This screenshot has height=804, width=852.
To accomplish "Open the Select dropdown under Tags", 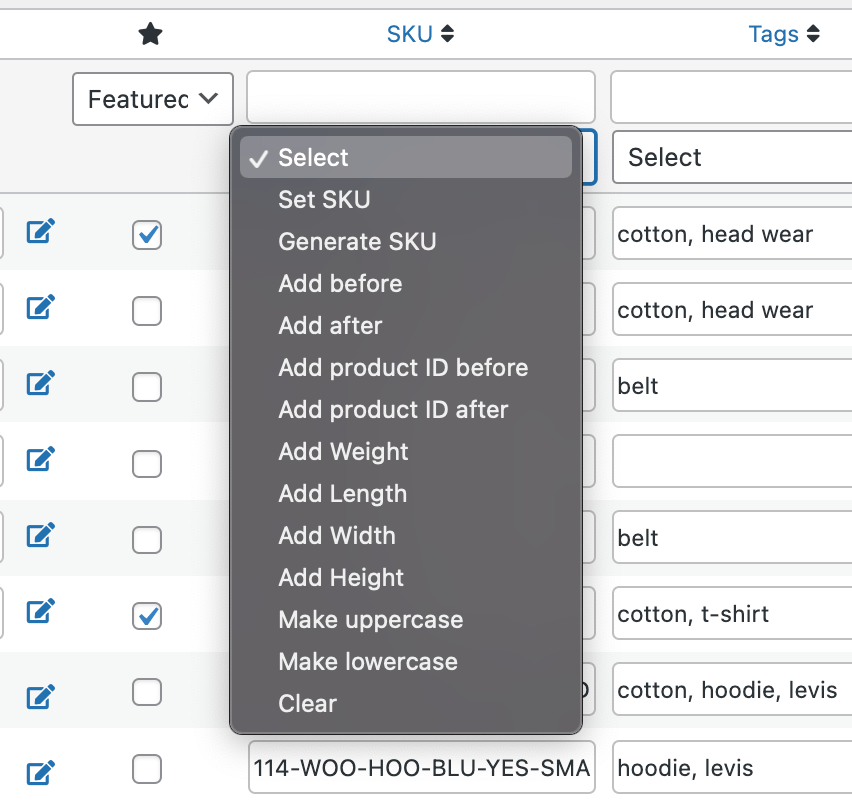I will coord(731,157).
